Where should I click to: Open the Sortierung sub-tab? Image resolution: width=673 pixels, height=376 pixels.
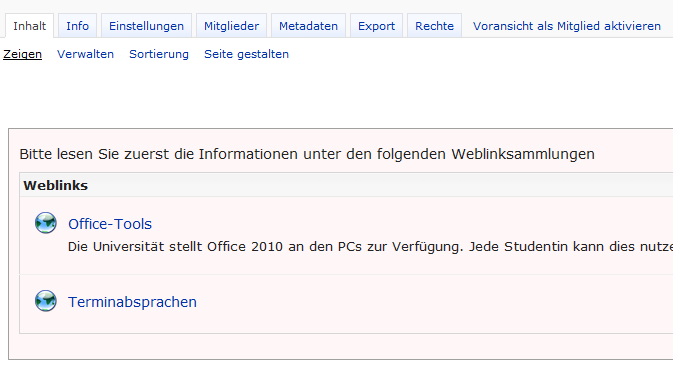(159, 54)
